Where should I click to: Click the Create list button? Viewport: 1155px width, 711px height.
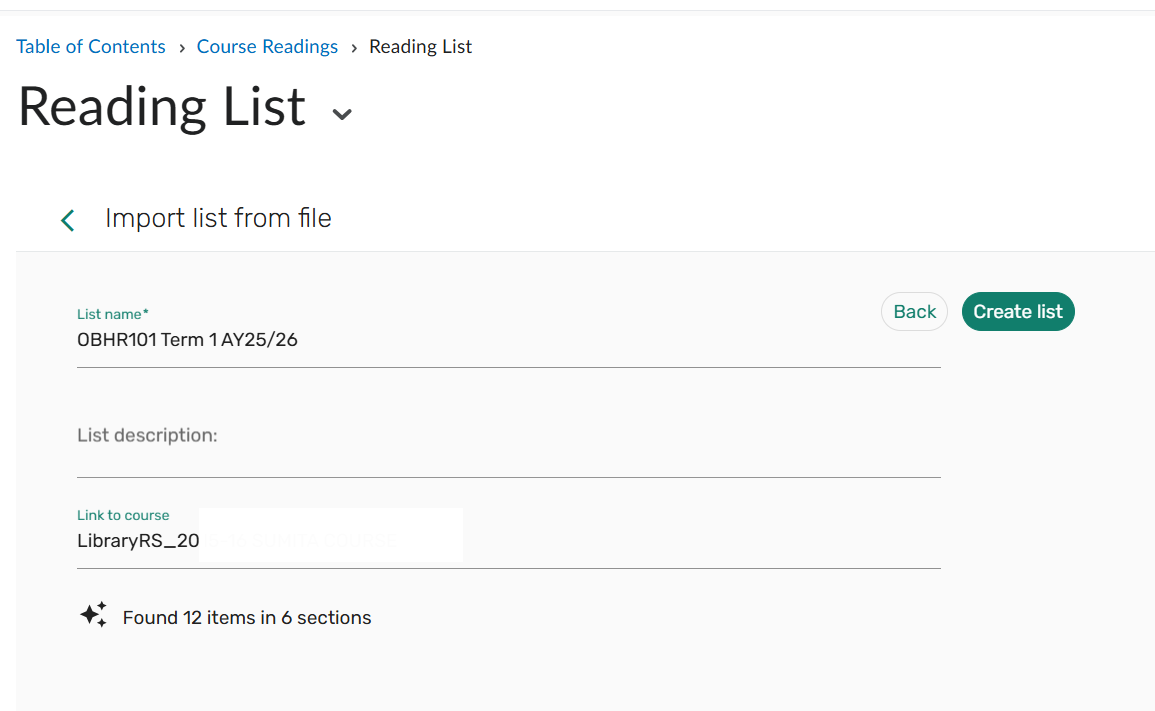pos(1017,312)
